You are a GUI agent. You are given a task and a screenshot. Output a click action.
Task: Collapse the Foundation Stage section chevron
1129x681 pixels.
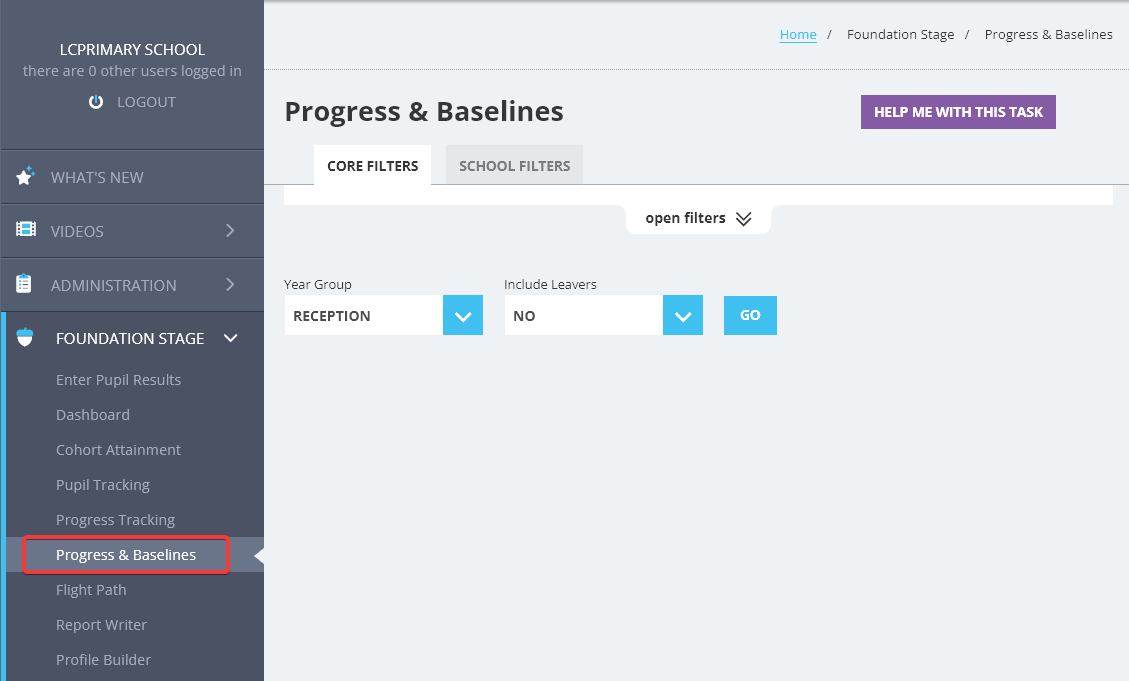point(230,338)
